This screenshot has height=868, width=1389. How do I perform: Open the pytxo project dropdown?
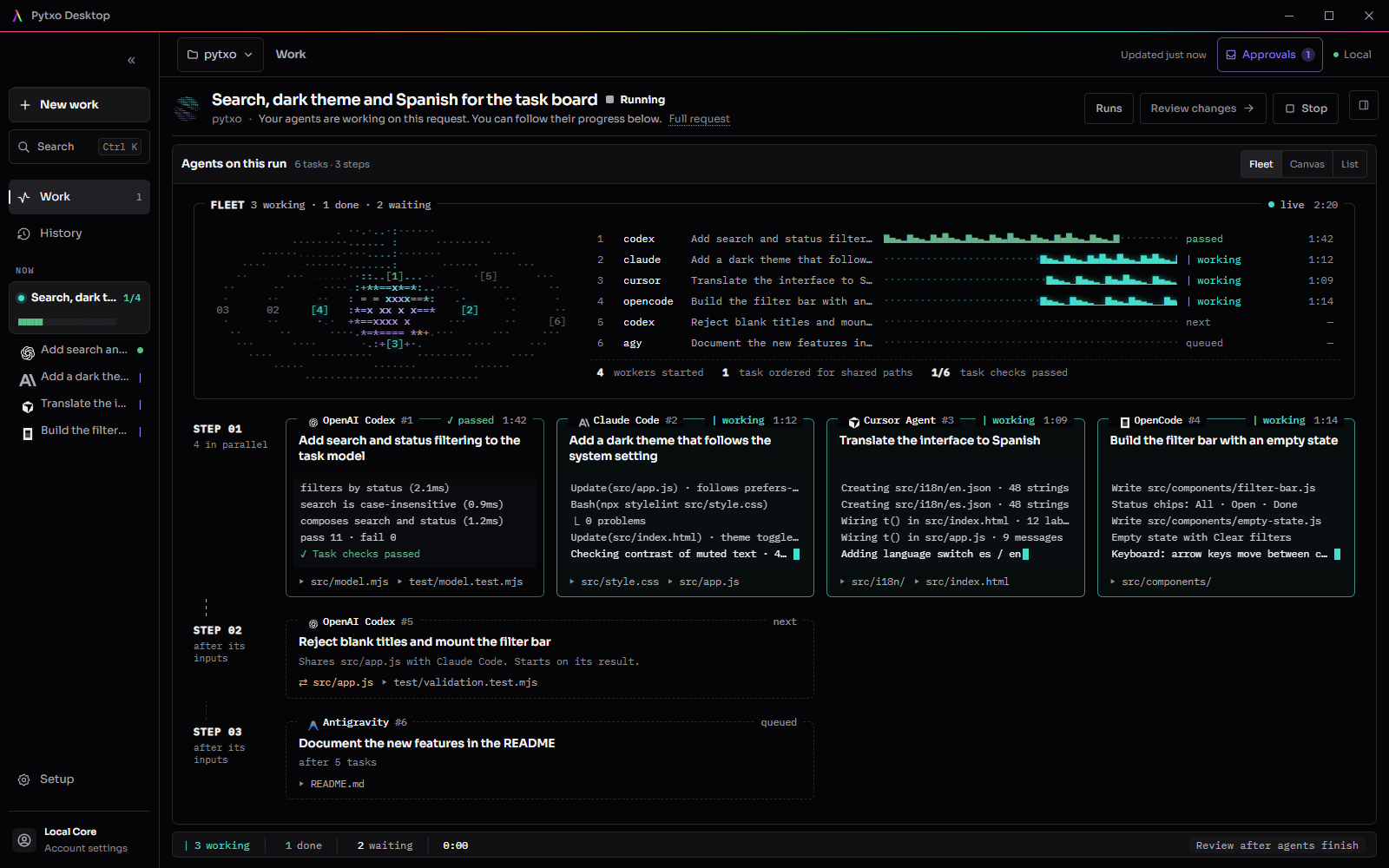pos(221,55)
